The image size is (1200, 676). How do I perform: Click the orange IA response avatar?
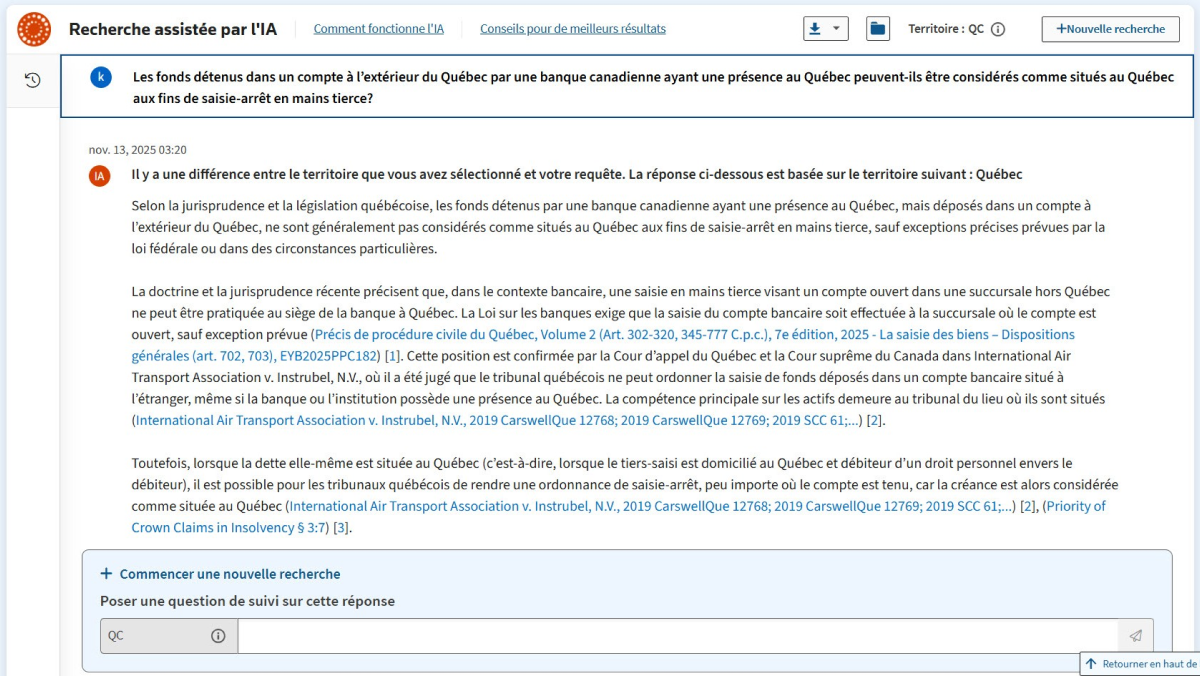click(99, 176)
